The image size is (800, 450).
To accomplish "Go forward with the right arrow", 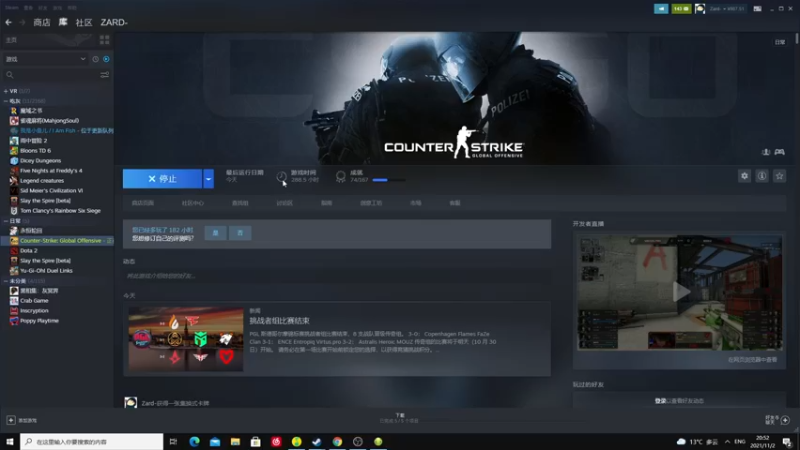I will [22, 22].
